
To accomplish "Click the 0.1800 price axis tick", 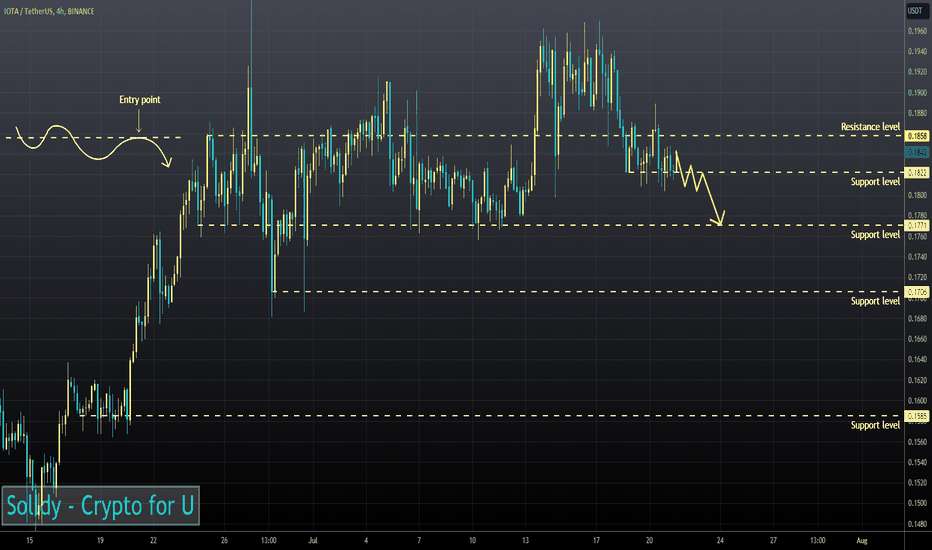I will (917, 195).
